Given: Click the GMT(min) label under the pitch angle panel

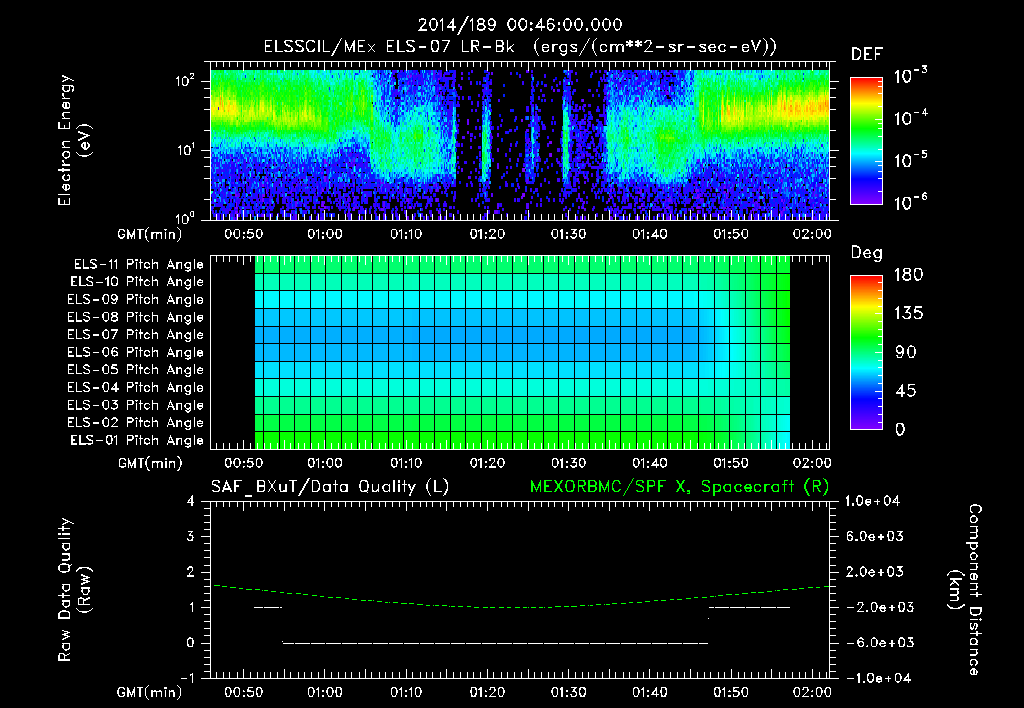Looking at the screenshot, I should 150,464.
